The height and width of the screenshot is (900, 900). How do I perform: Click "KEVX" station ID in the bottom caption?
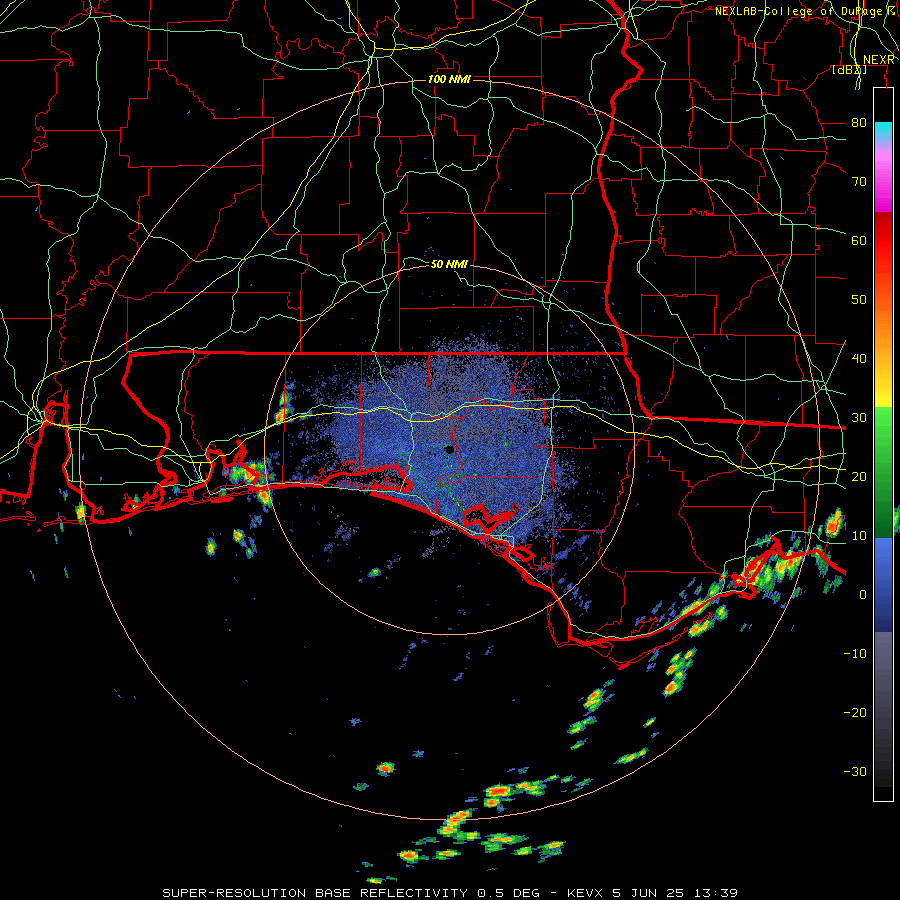[587, 893]
